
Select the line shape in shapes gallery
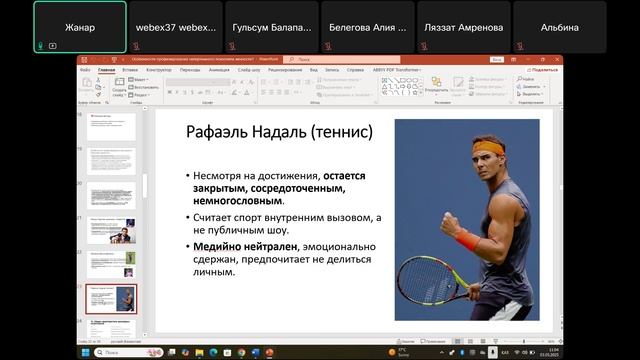pos(391,80)
